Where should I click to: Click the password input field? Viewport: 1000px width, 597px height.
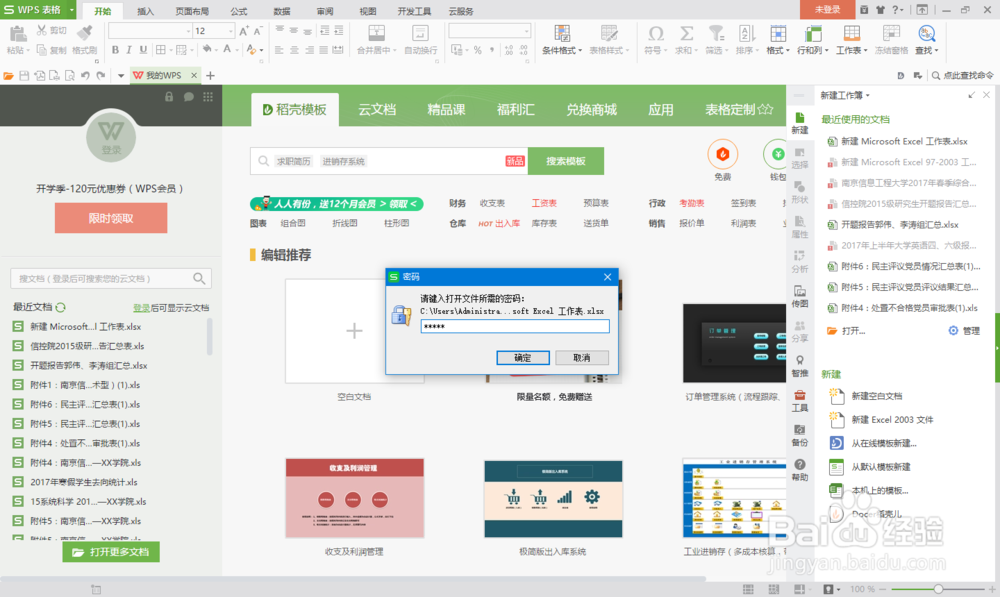click(x=515, y=327)
